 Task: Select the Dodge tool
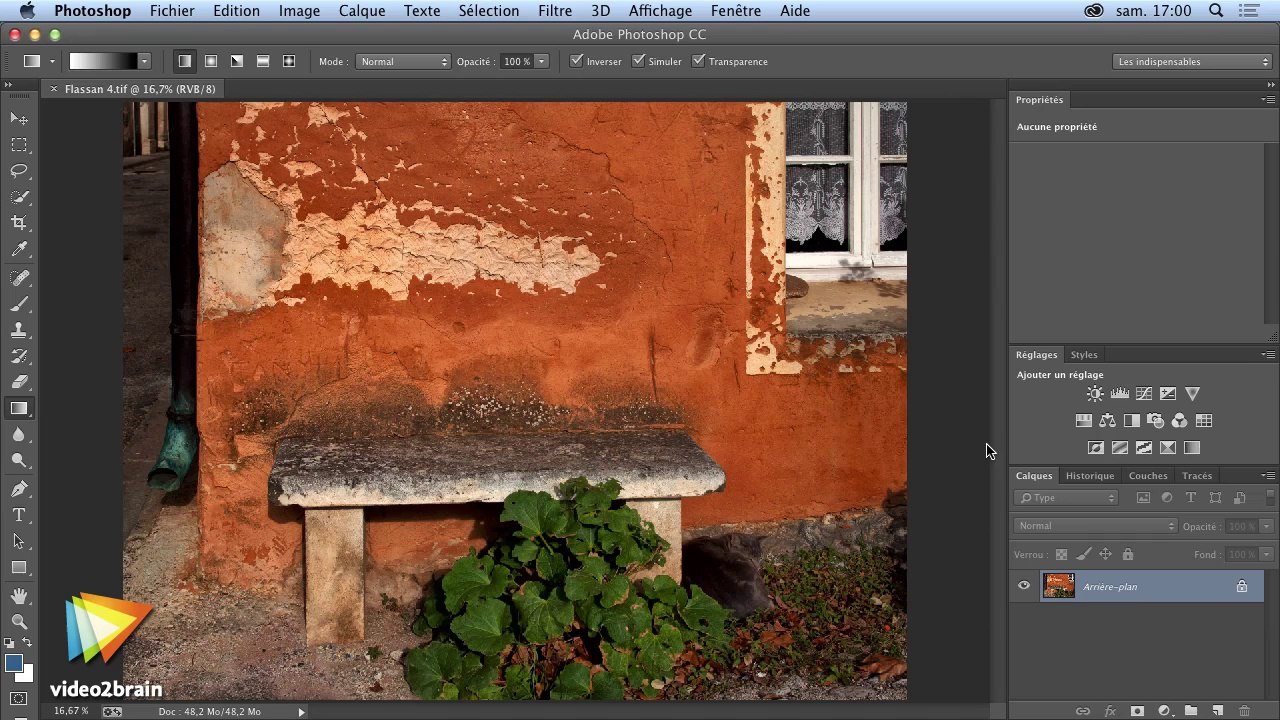click(19, 461)
